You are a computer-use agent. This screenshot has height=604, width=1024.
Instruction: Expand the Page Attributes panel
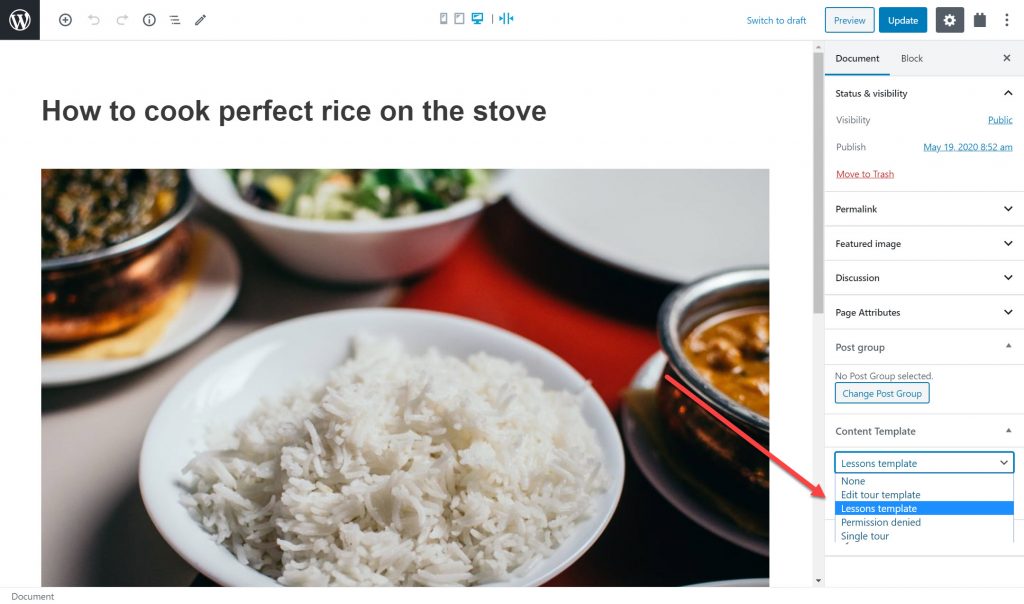coord(924,312)
